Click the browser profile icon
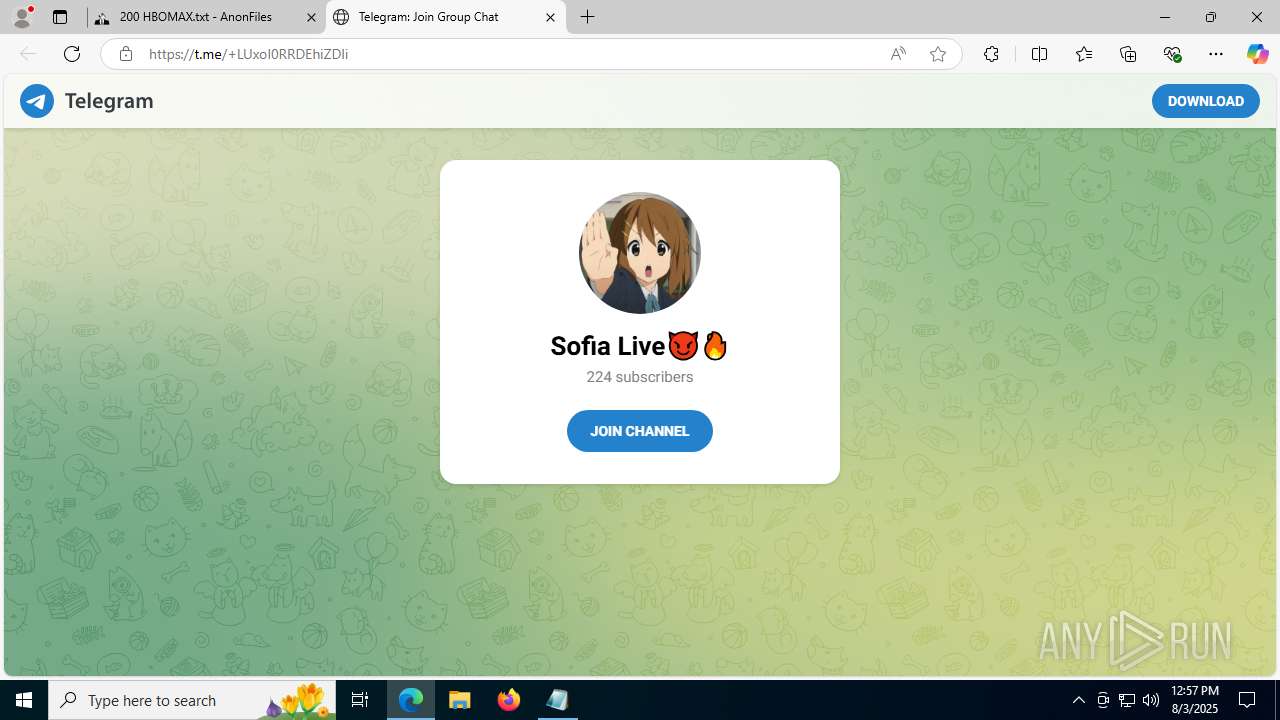 [x=22, y=17]
